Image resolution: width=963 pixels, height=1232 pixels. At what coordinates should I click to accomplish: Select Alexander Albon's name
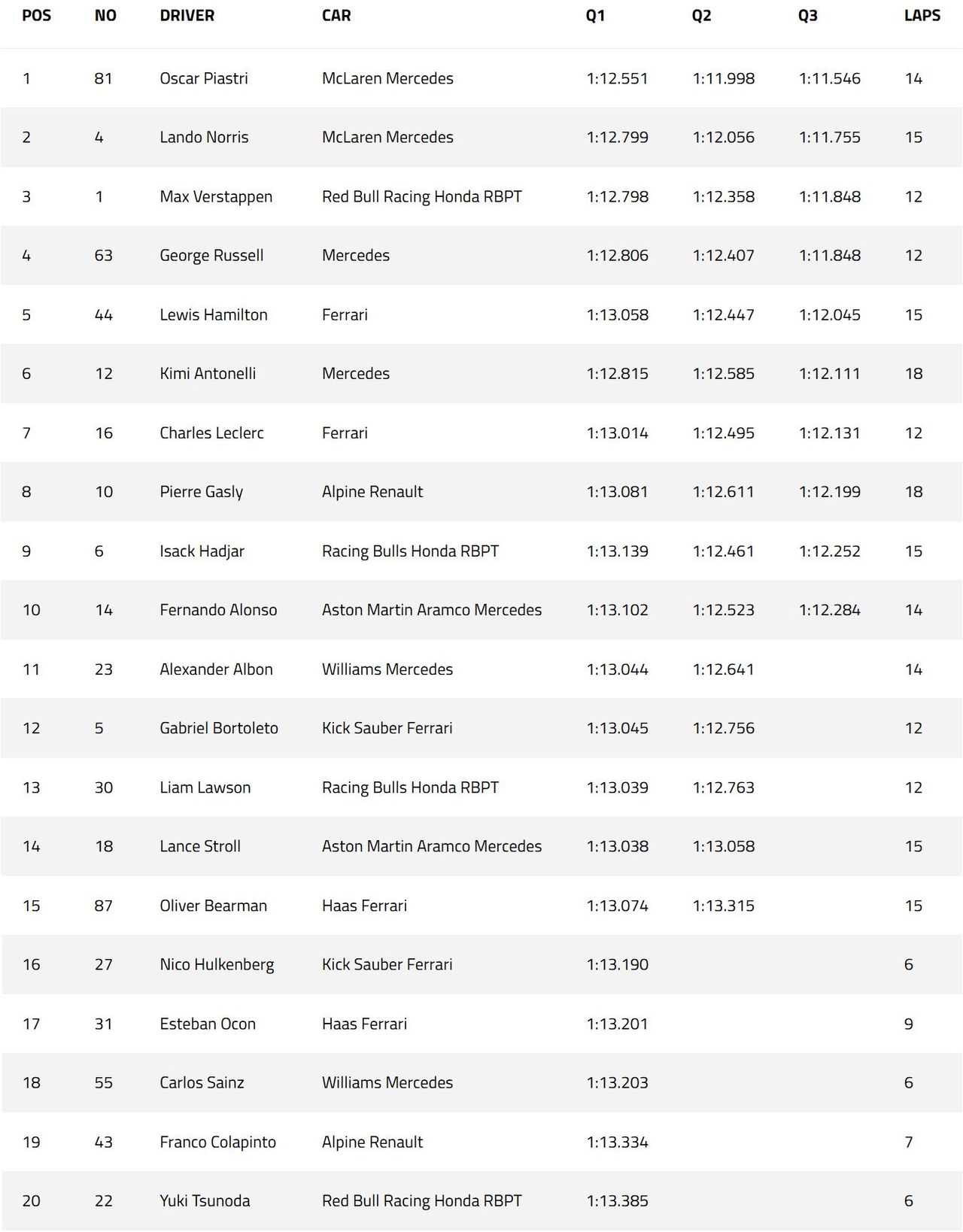click(x=216, y=669)
